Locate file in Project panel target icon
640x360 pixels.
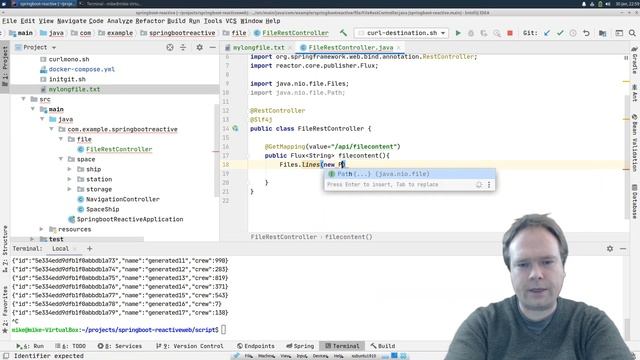click(170, 47)
